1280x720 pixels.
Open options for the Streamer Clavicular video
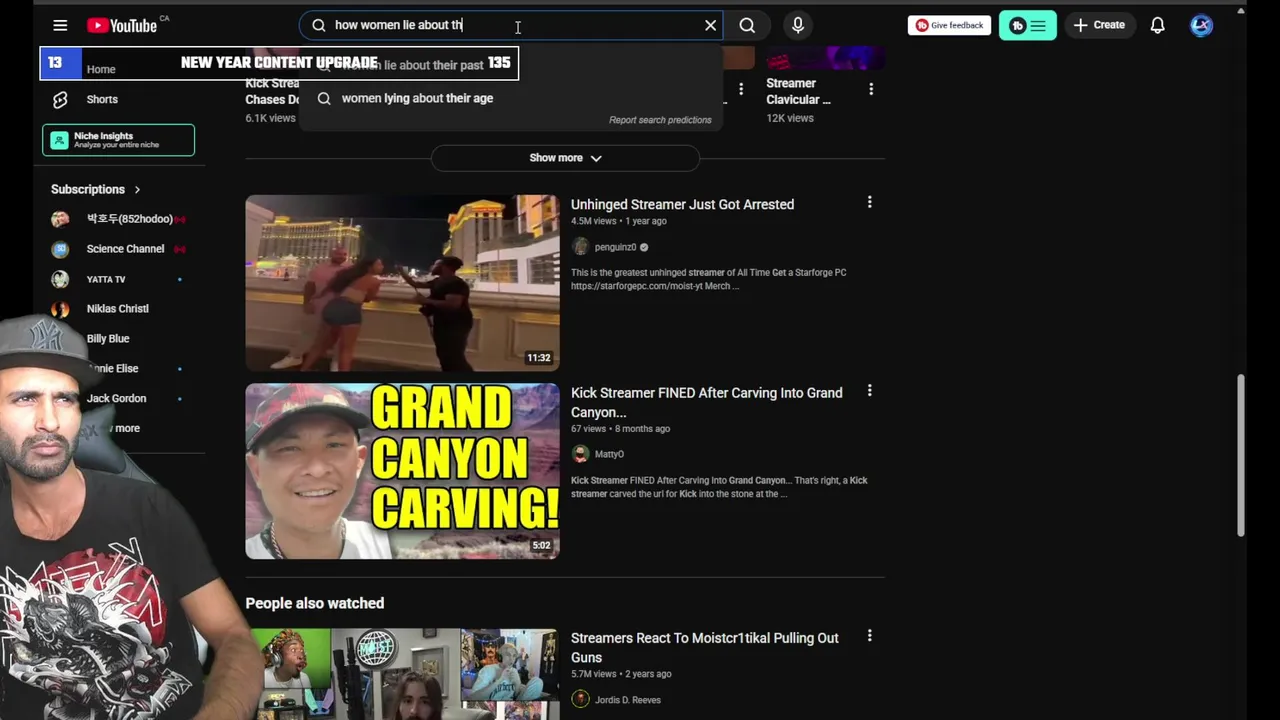pyautogui.click(x=871, y=89)
